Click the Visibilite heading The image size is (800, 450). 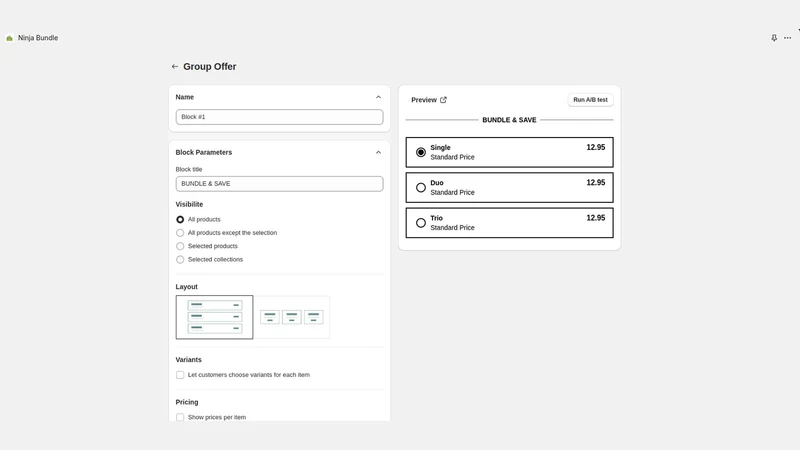189,204
